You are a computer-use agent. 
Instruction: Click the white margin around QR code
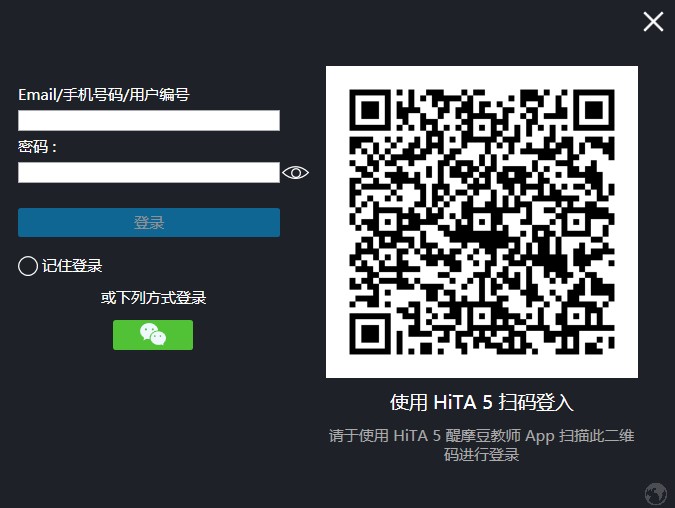[482, 77]
